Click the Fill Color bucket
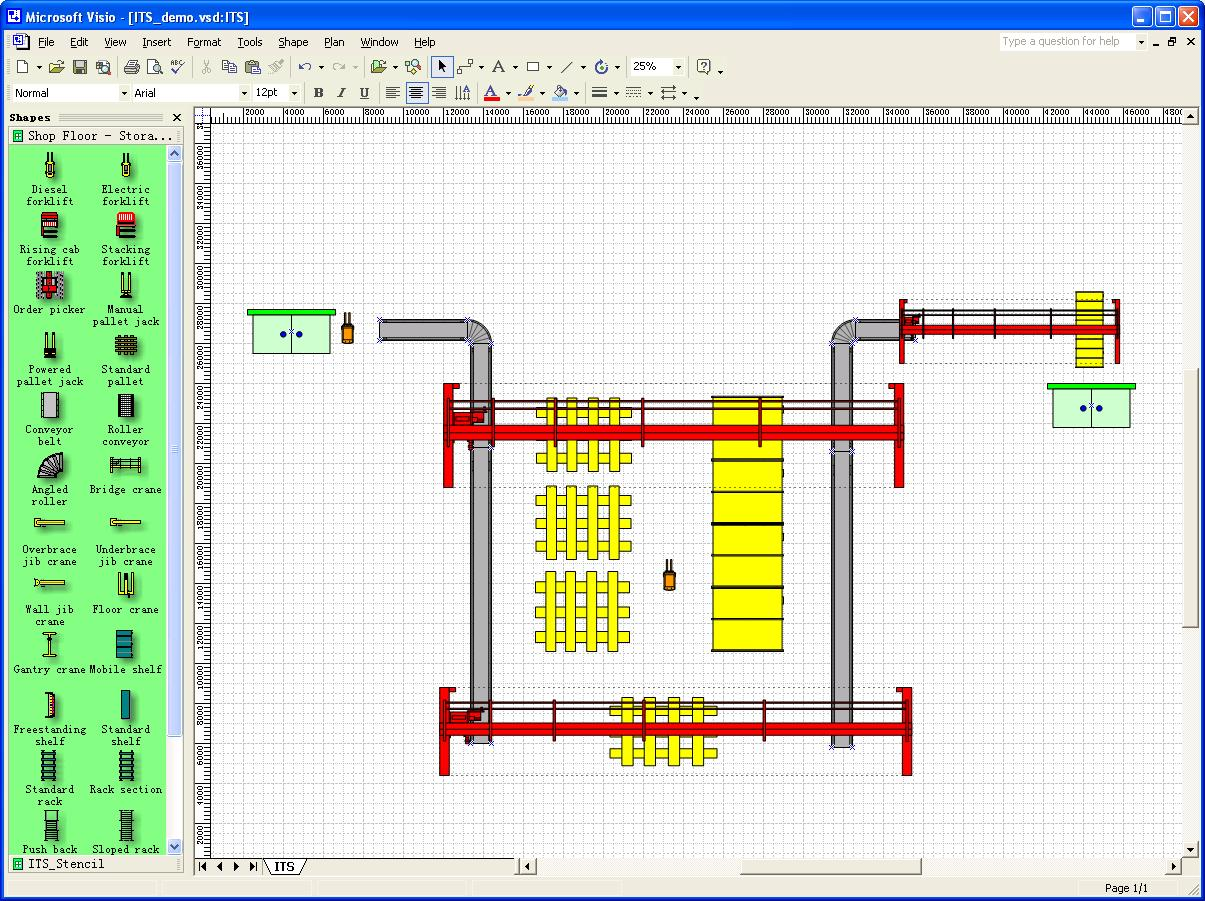The width and height of the screenshot is (1205, 901). pyautogui.click(x=560, y=93)
